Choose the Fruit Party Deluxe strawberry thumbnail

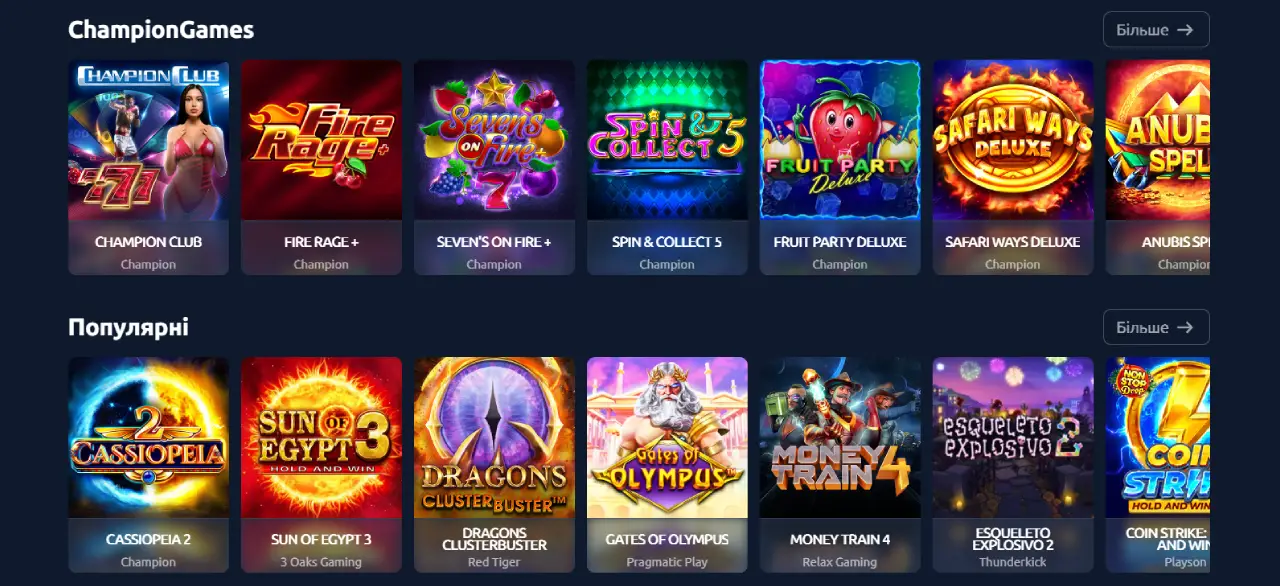pos(840,140)
